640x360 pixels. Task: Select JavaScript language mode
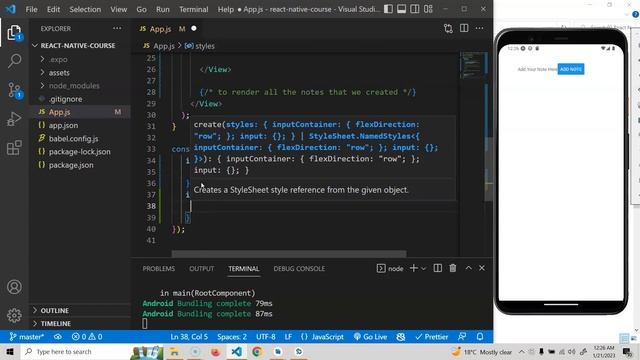tap(322, 337)
